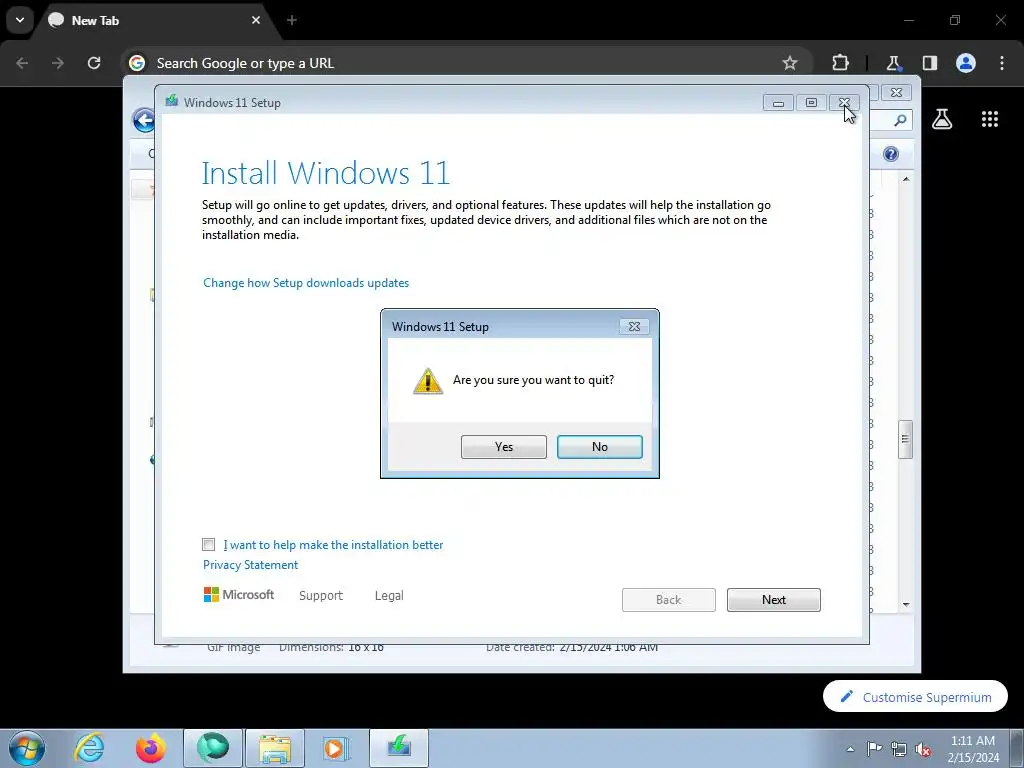This screenshot has height=768, width=1024.
Task: Open Windows Explorer from taskbar
Action: point(275,748)
